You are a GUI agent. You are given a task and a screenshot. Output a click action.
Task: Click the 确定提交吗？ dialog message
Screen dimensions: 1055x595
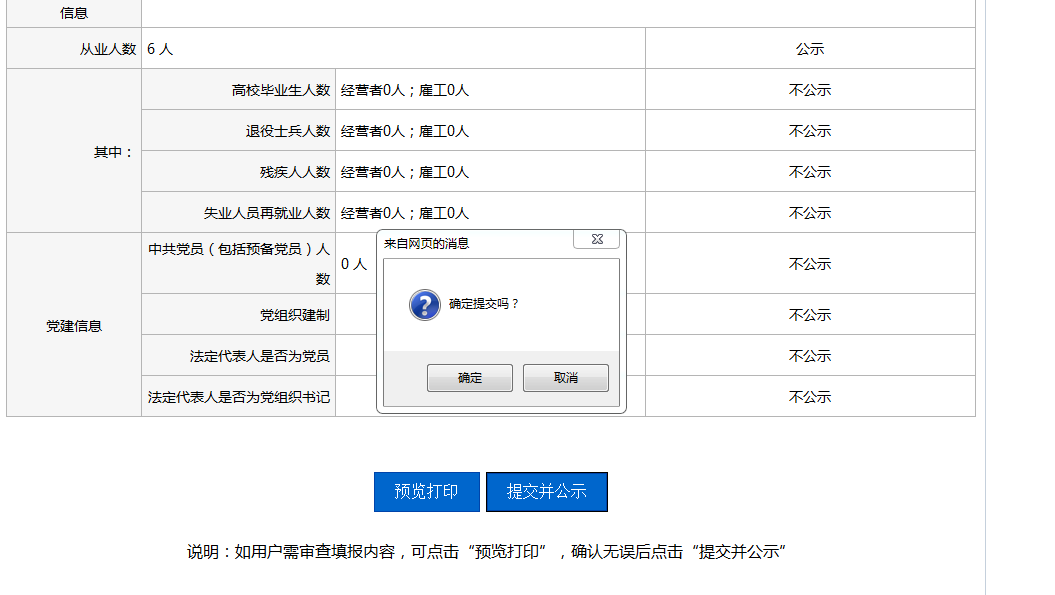[x=484, y=304]
